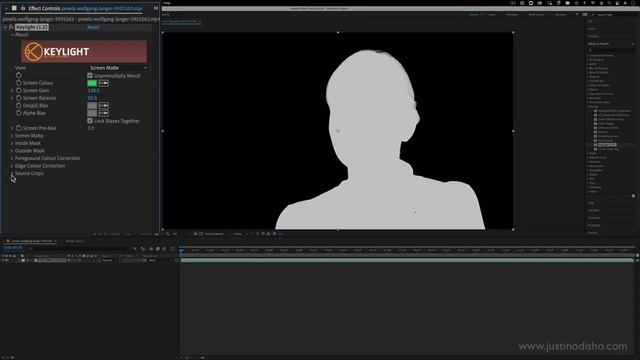Expand the Screen Pre-blur property

tap(12, 128)
